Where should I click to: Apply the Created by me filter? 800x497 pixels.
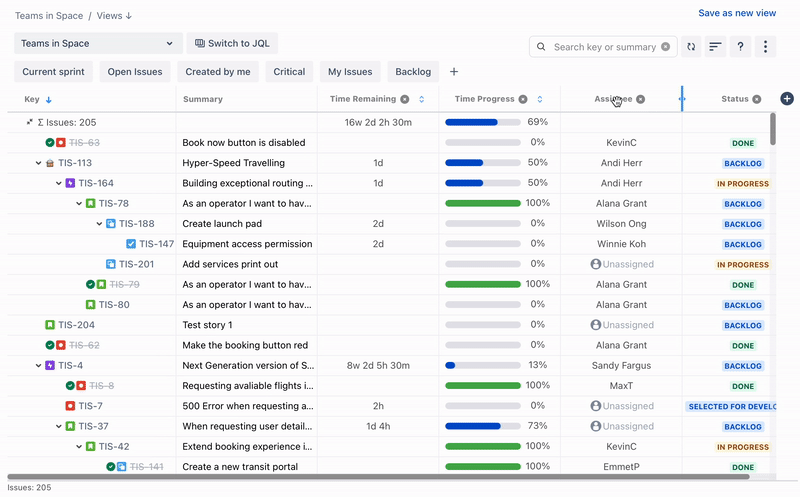click(218, 71)
